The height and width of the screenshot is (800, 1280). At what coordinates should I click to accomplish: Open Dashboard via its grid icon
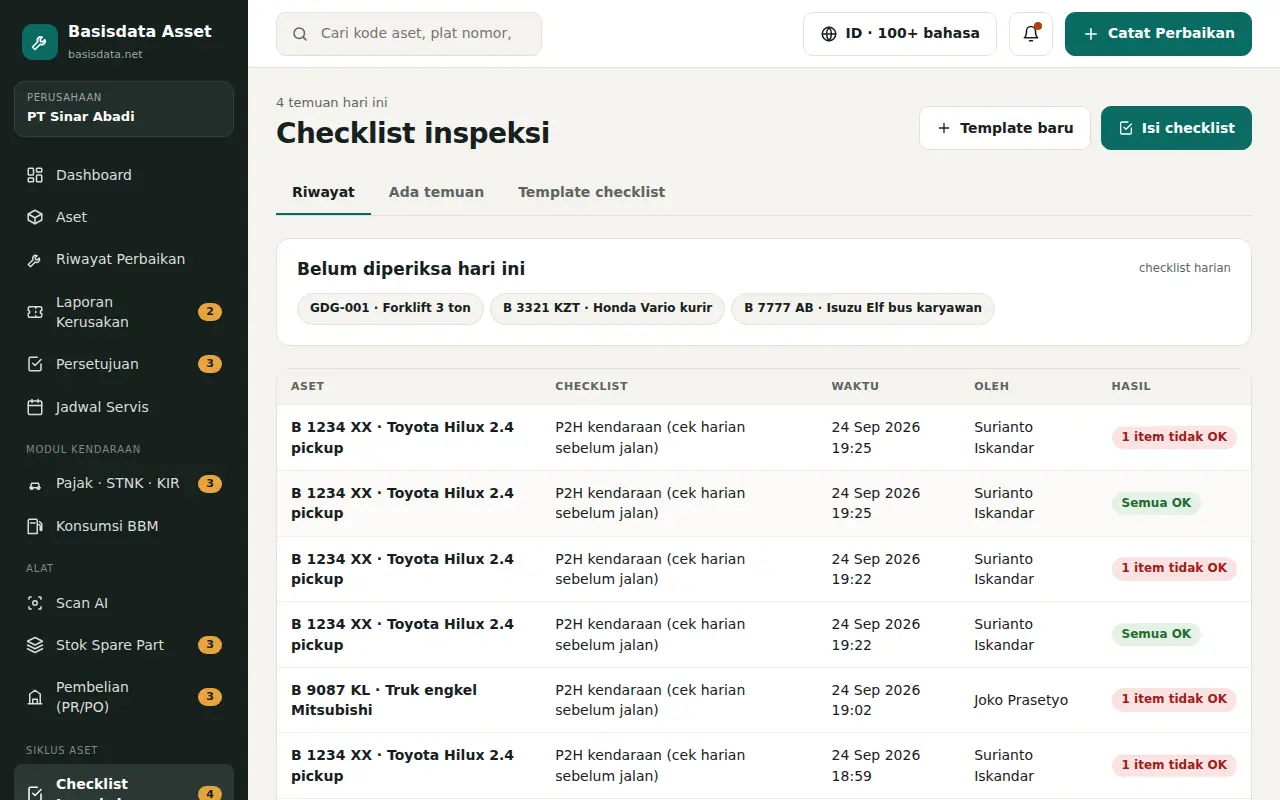35,175
